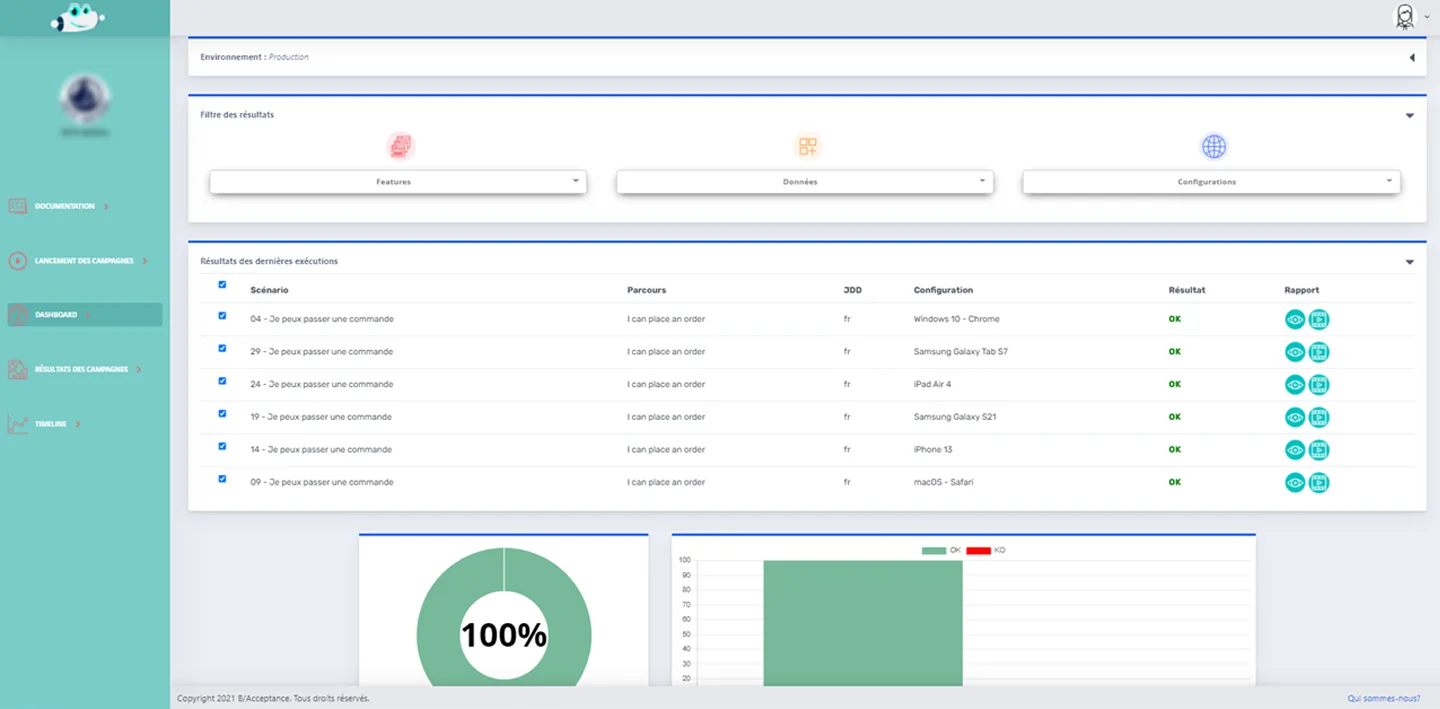Click the Documentation sidebar icon
This screenshot has height=709, width=1440.
click(18, 206)
